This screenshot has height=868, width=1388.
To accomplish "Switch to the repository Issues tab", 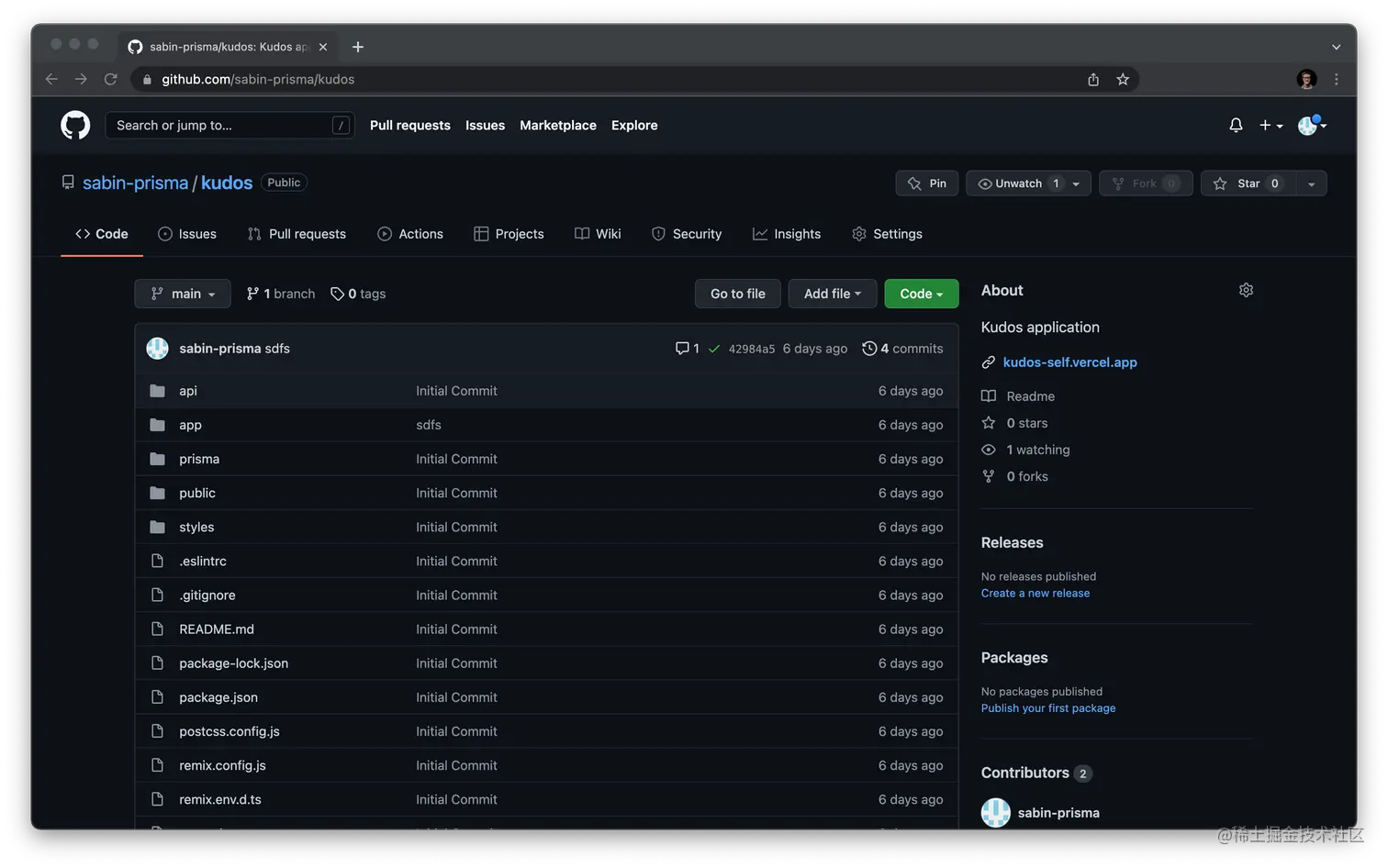I will tap(187, 234).
